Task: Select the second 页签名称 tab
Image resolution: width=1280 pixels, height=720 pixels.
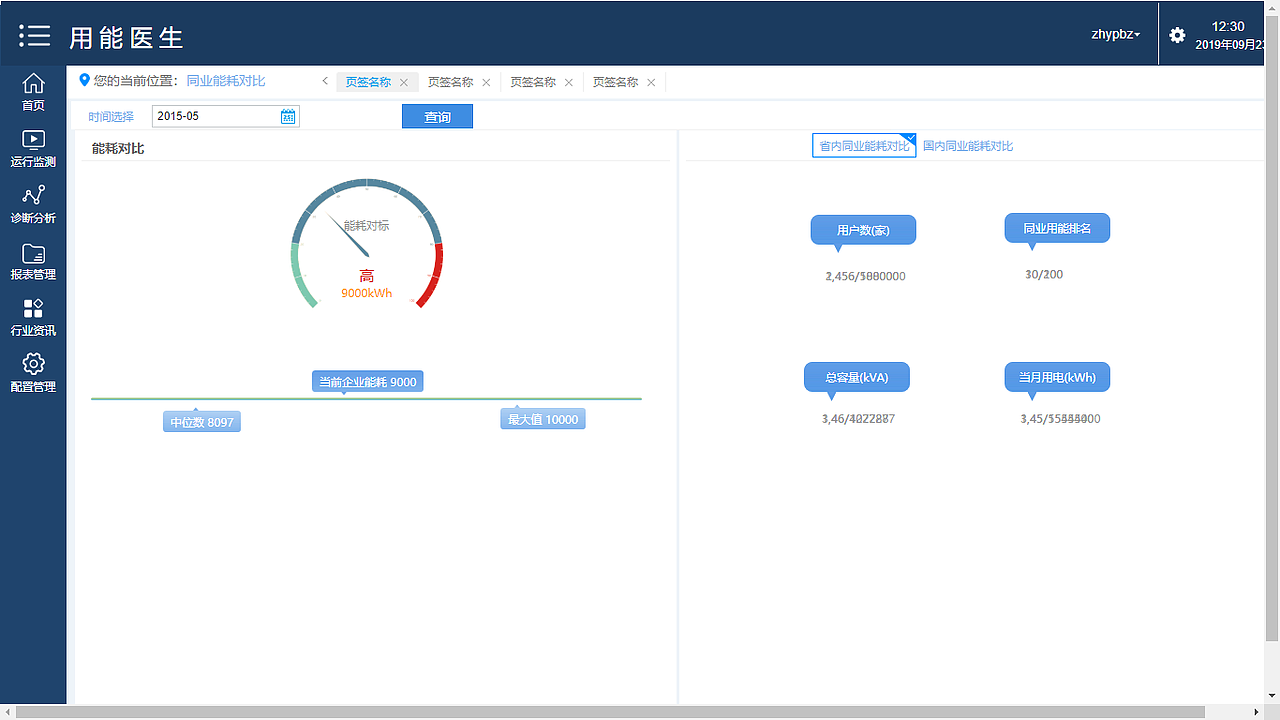Action: [x=450, y=82]
